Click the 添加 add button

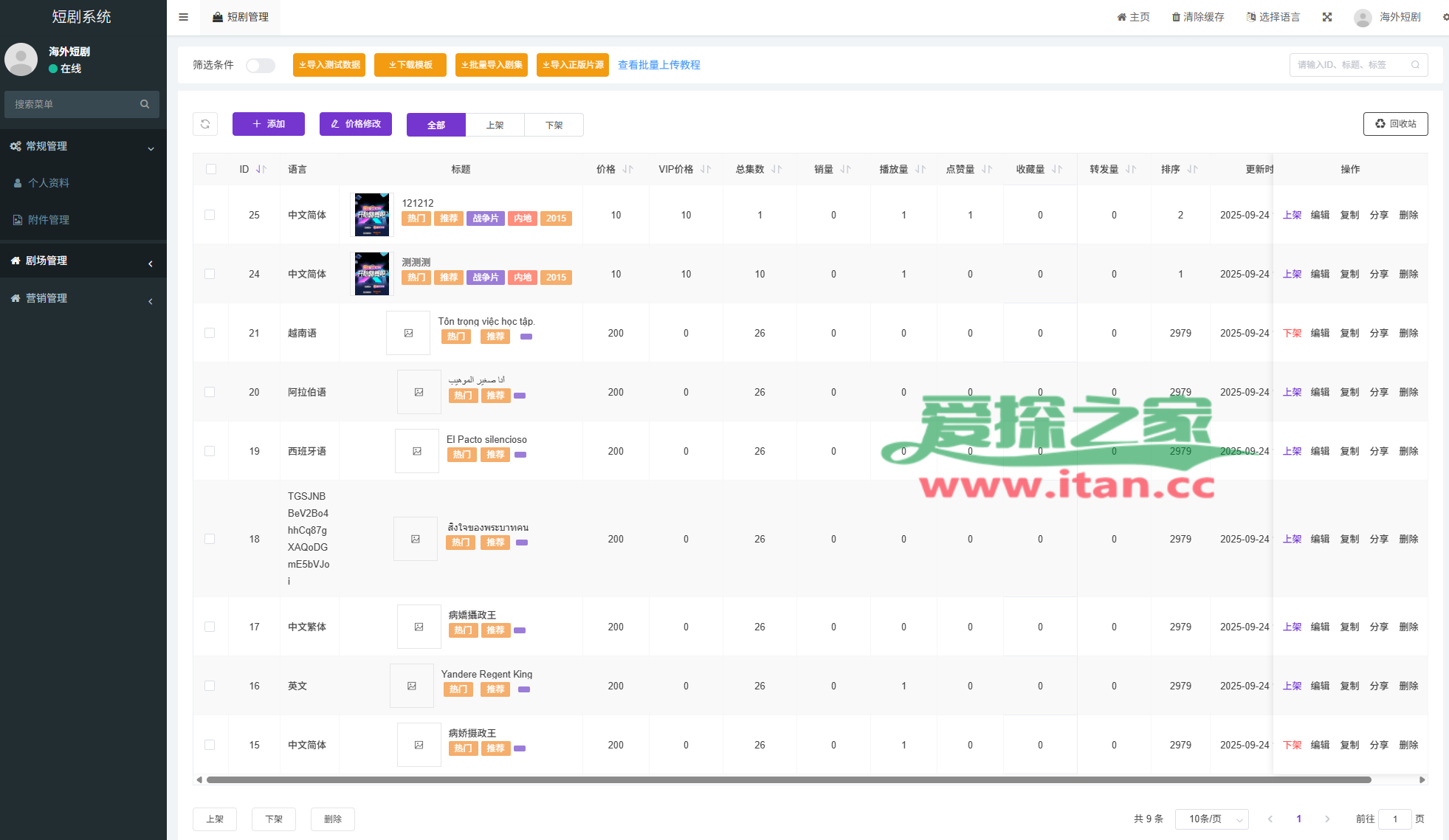click(268, 124)
